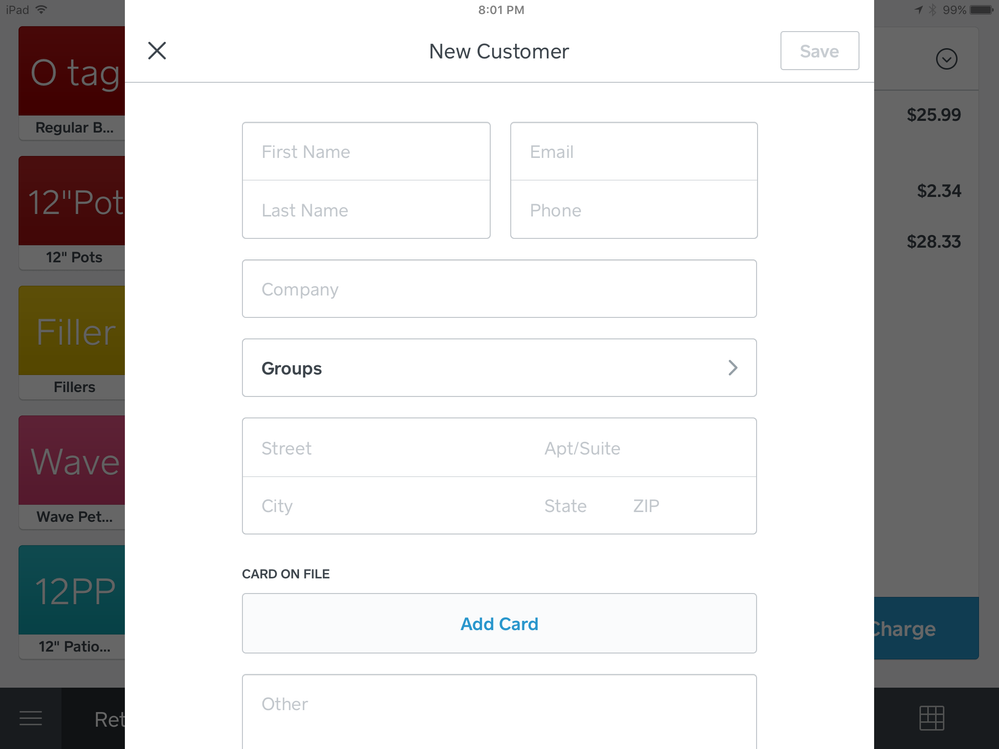
Task: Tap Add Card button
Action: coord(499,624)
